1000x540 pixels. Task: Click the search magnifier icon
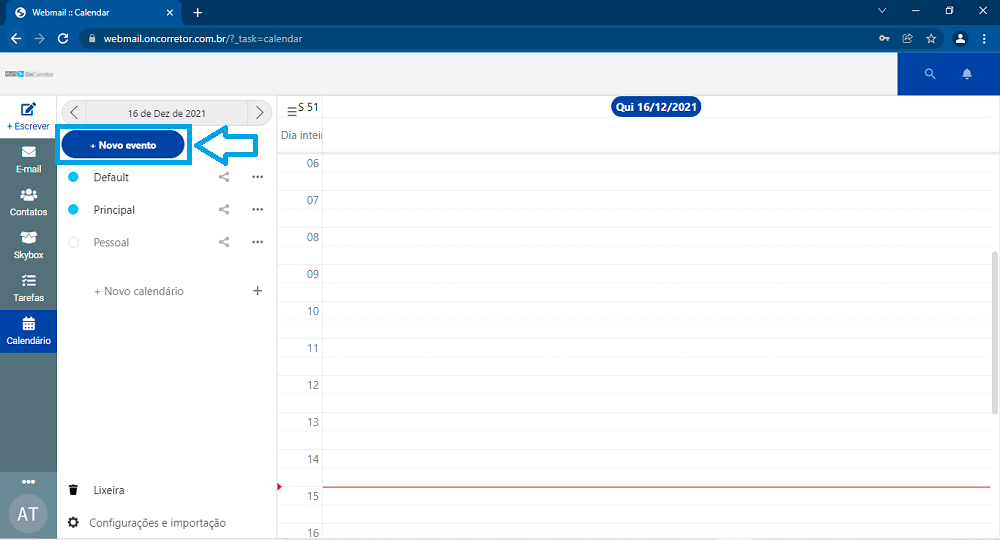coord(930,74)
